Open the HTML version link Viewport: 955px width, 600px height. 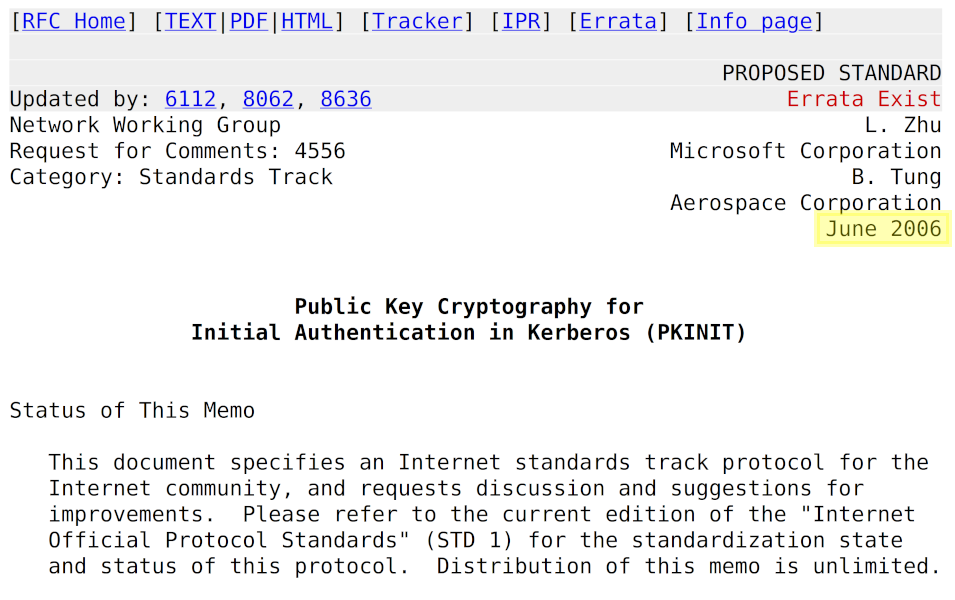click(307, 21)
